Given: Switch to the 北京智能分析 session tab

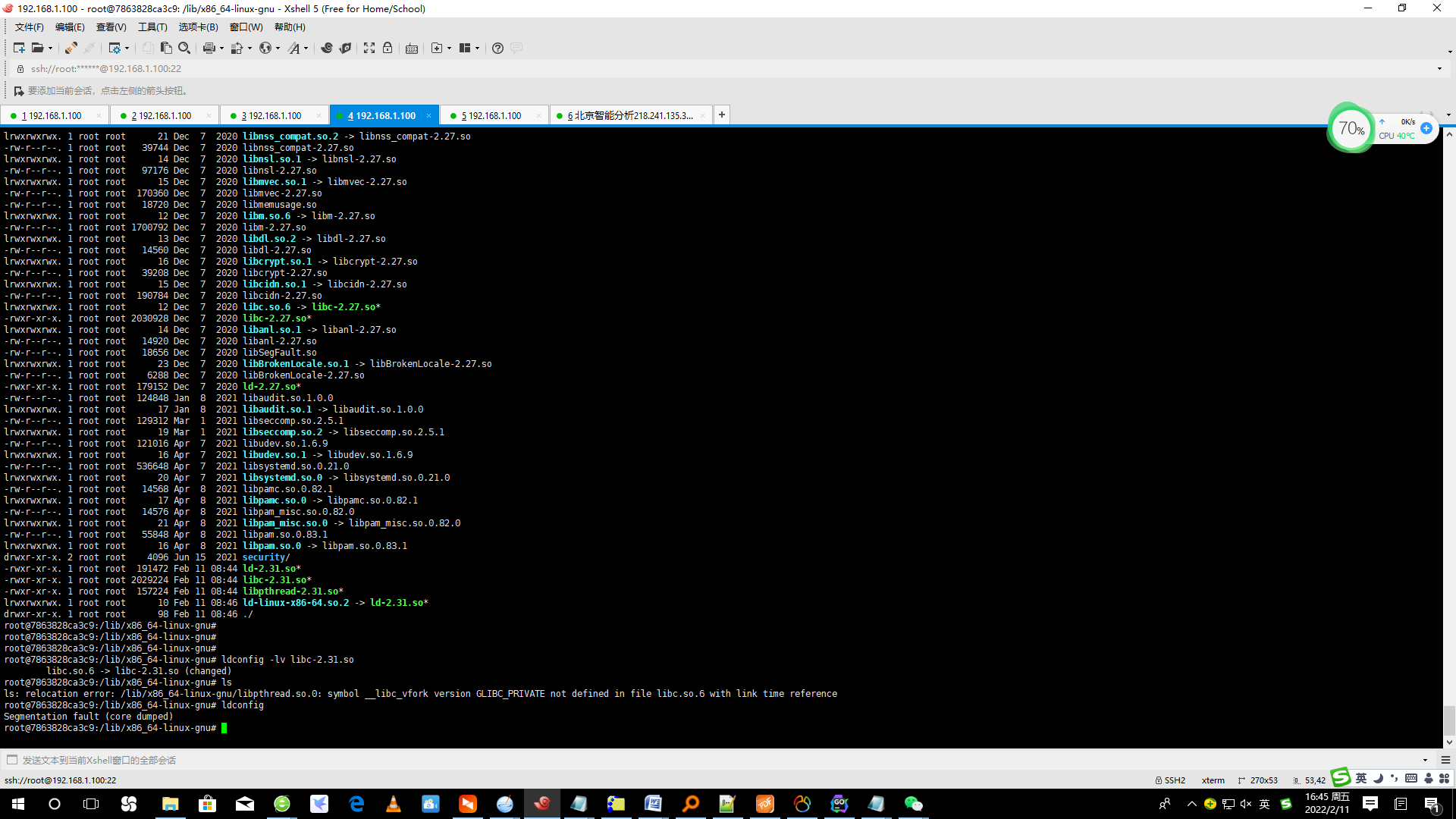Looking at the screenshot, I should 629,115.
